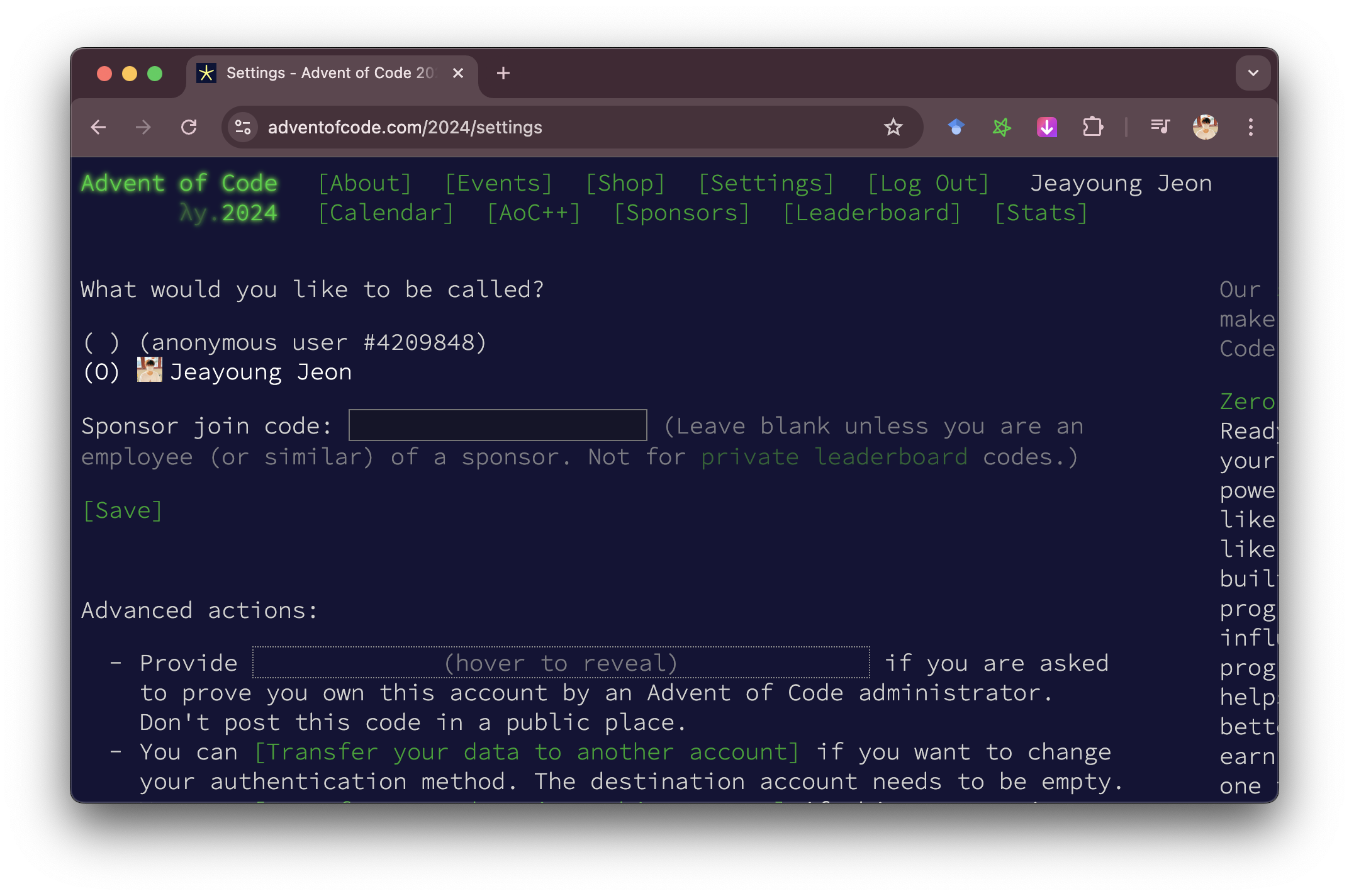Close the Settings - Advent of Code tab
Viewport: 1349px width, 896px height.
pos(458,74)
